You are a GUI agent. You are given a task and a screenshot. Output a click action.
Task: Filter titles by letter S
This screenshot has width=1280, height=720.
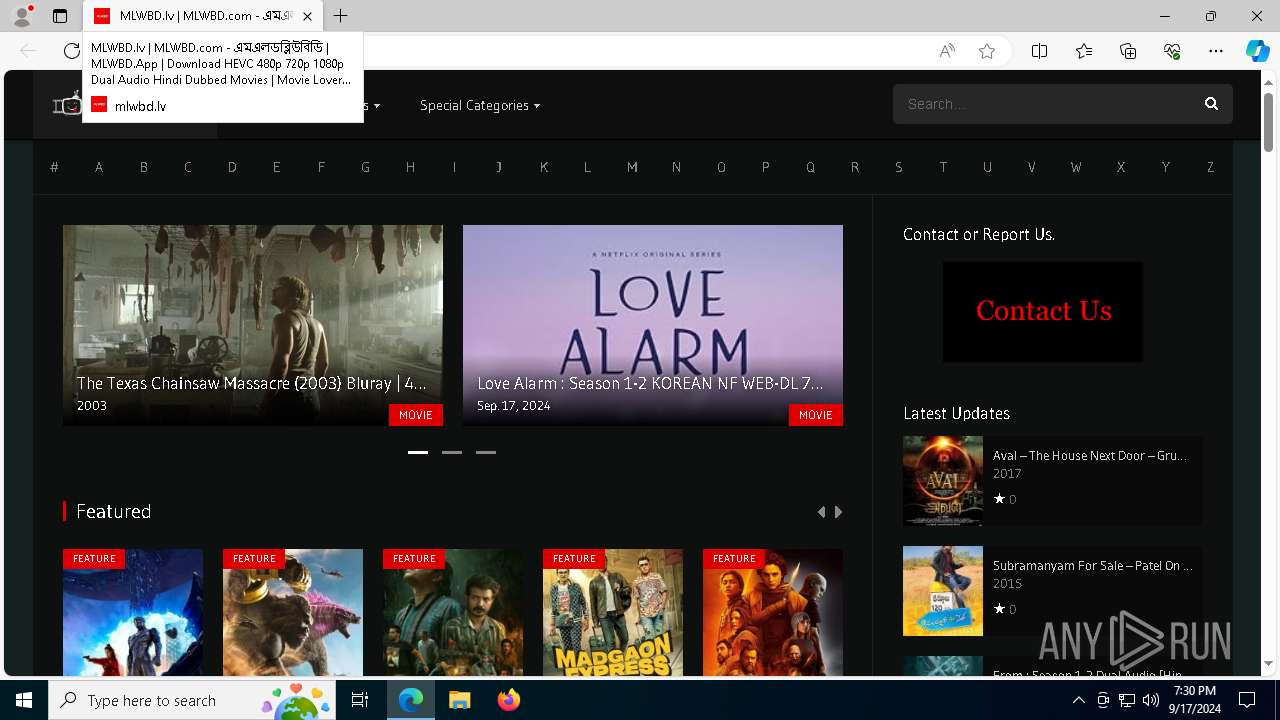[x=899, y=167]
